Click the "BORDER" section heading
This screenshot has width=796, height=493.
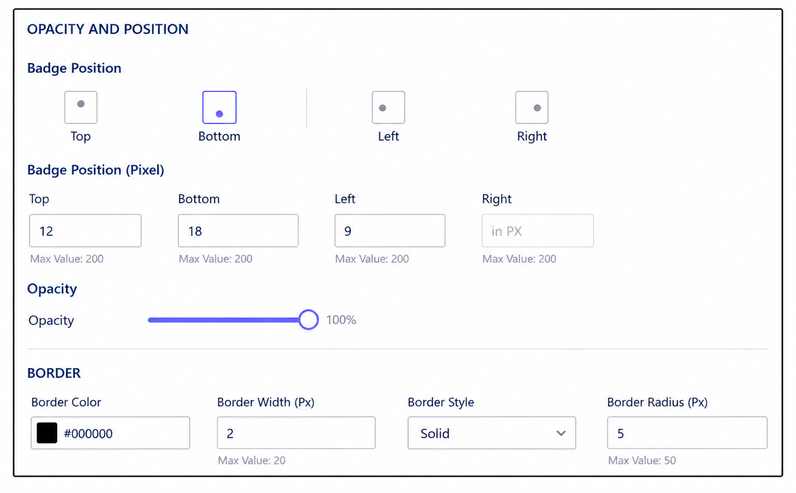(x=54, y=373)
